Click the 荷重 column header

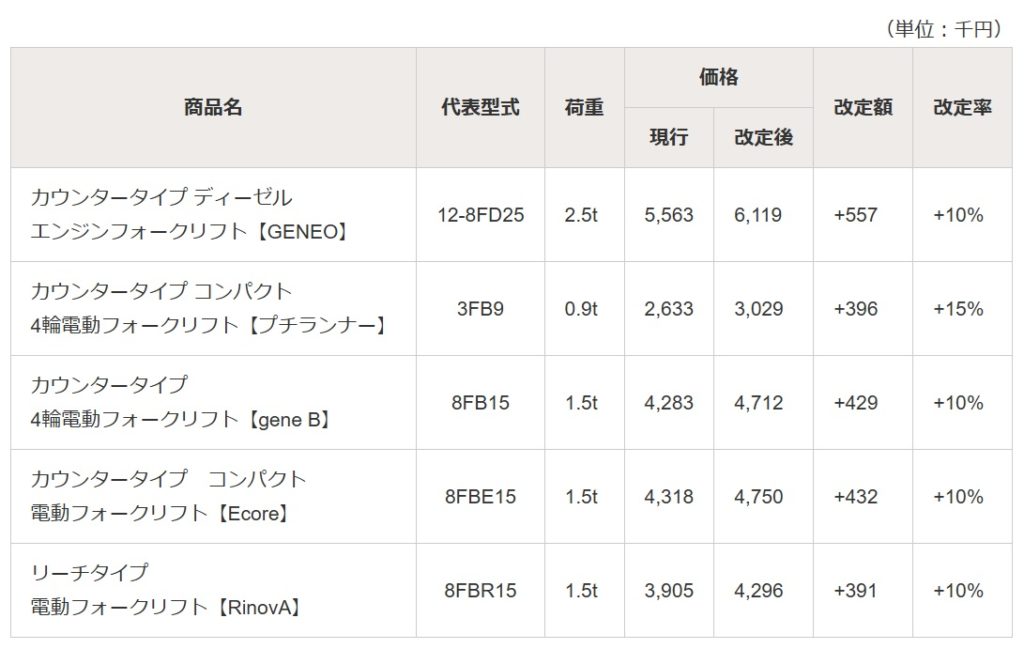pyautogui.click(x=584, y=108)
